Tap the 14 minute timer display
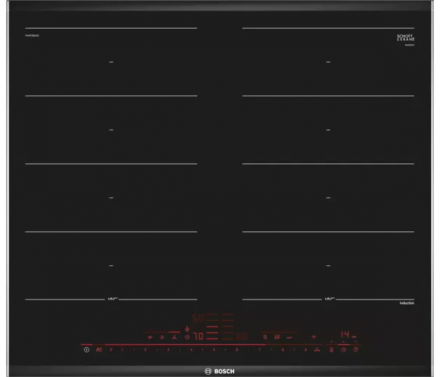 tap(345, 334)
